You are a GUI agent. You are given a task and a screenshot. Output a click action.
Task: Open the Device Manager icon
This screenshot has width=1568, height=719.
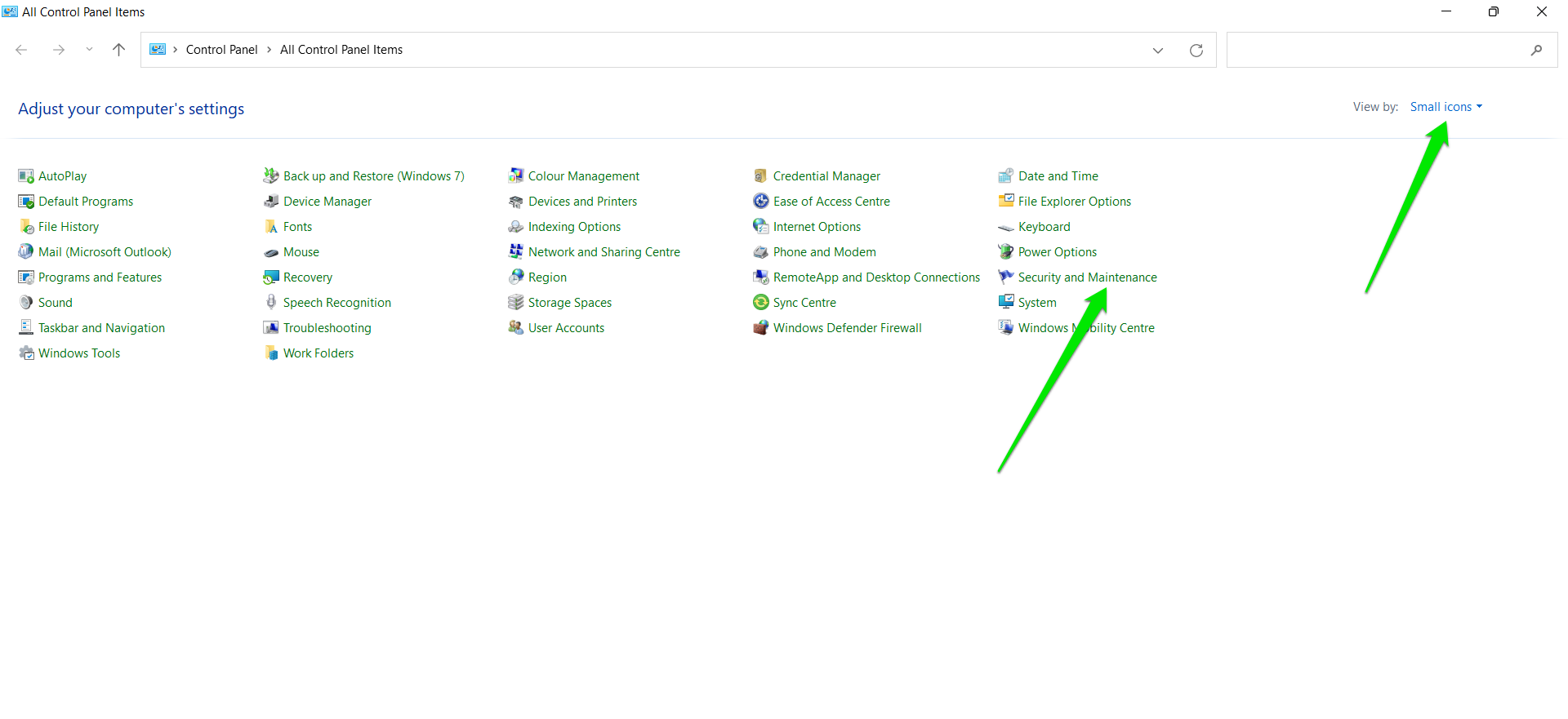[x=271, y=202]
